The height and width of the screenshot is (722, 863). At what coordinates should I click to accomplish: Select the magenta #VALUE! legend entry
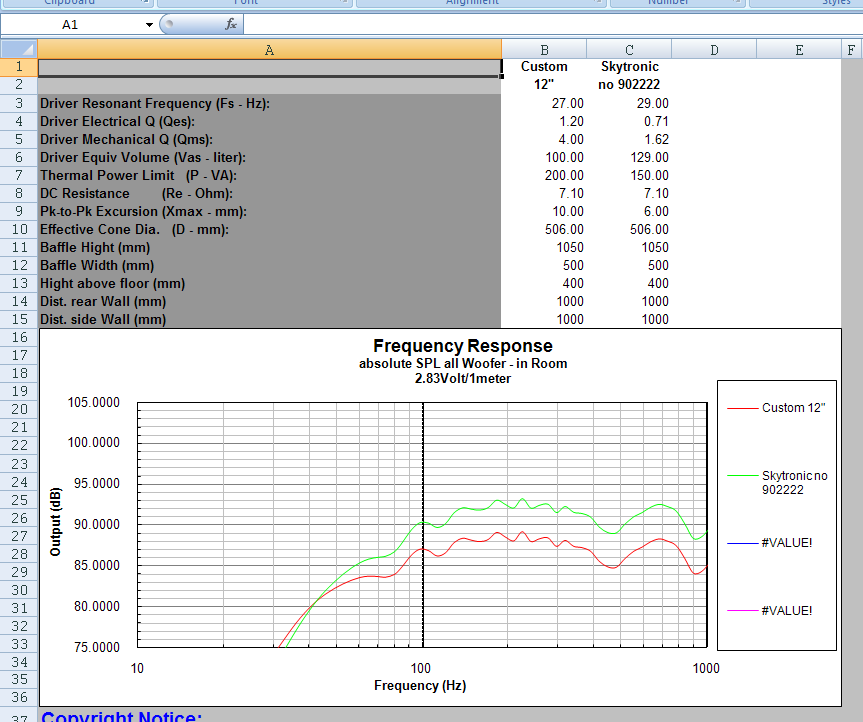770,611
